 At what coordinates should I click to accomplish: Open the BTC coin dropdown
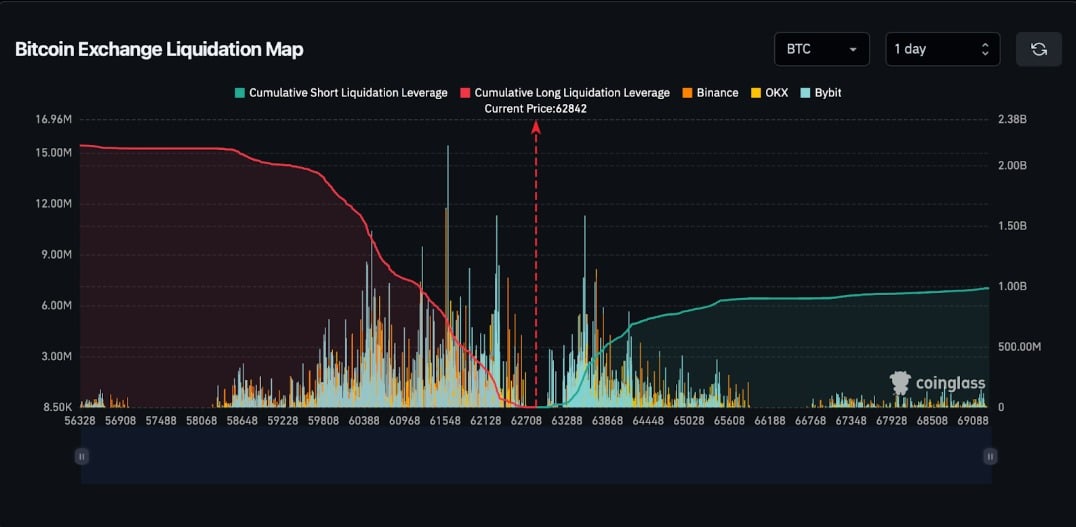[821, 49]
